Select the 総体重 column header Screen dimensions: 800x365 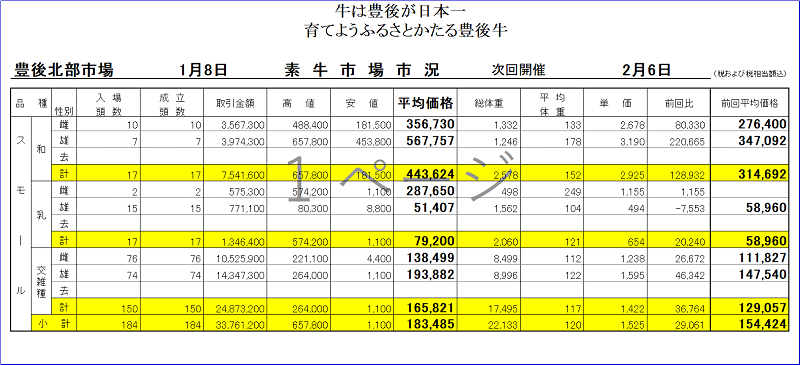(x=489, y=103)
